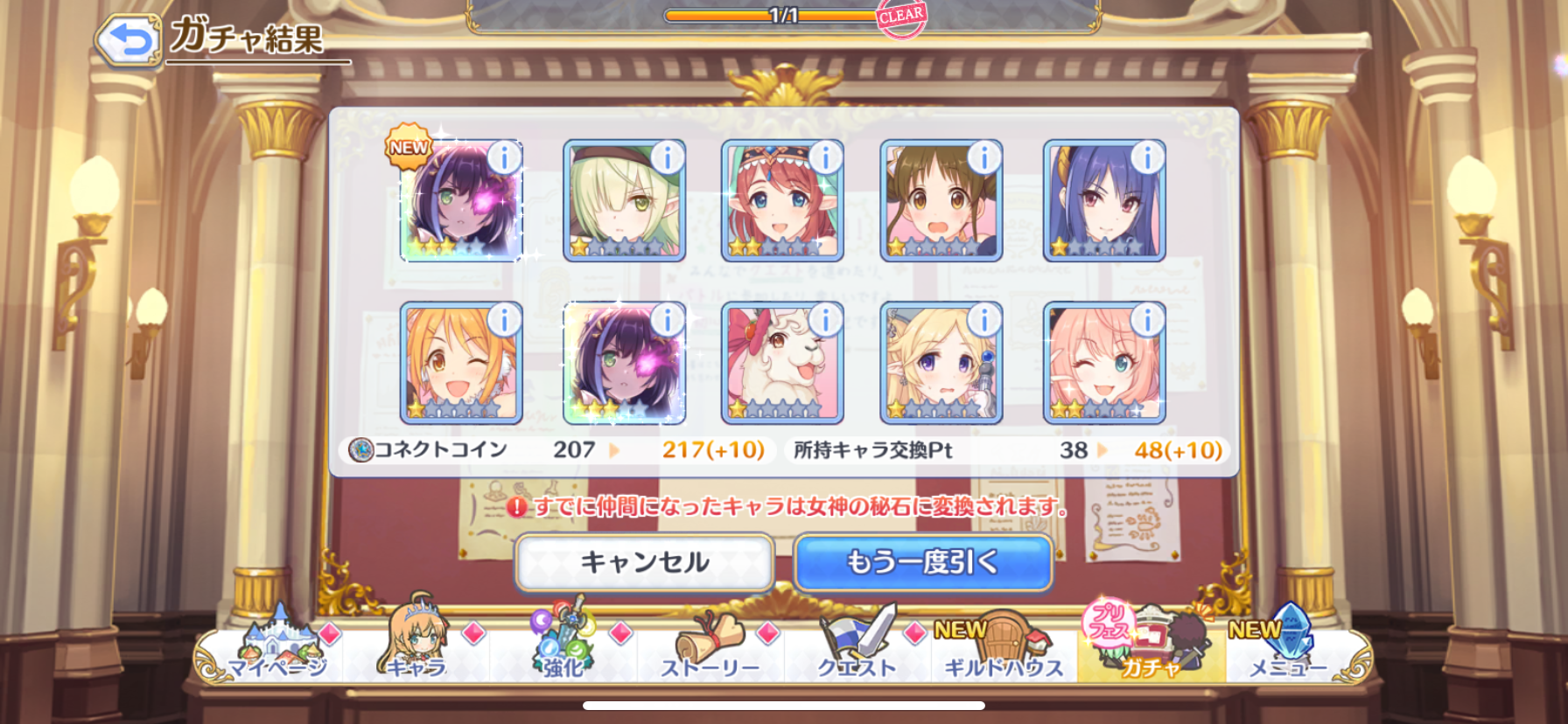This screenshot has height=724, width=1568.
Task: Open info for brown twin-bun girl card
Action: [x=984, y=157]
